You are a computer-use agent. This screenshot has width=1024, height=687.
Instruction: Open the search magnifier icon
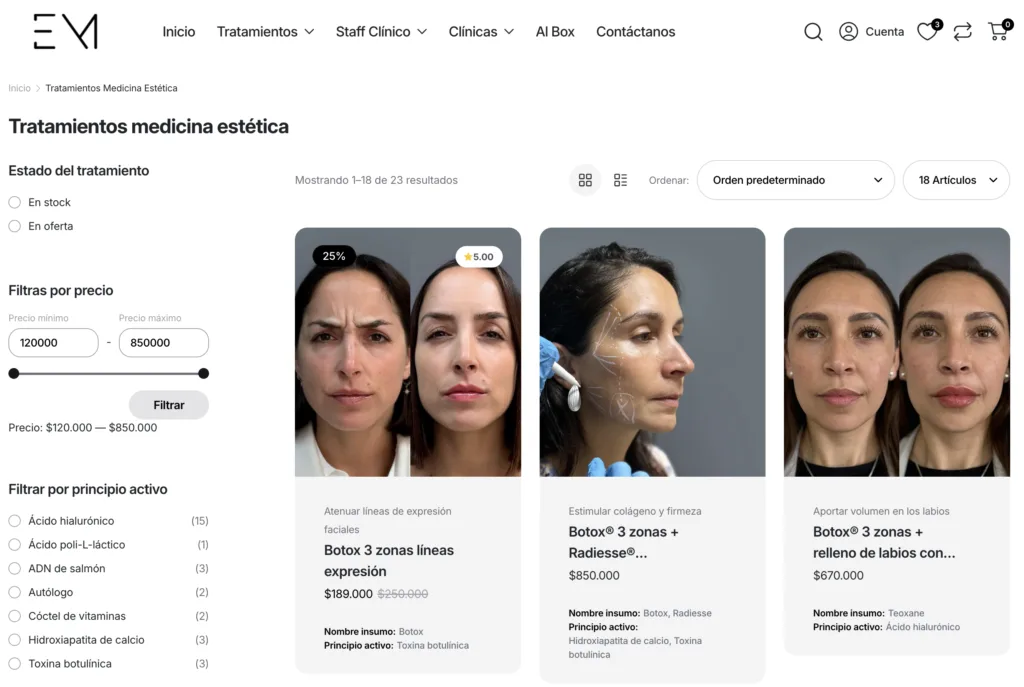[813, 32]
